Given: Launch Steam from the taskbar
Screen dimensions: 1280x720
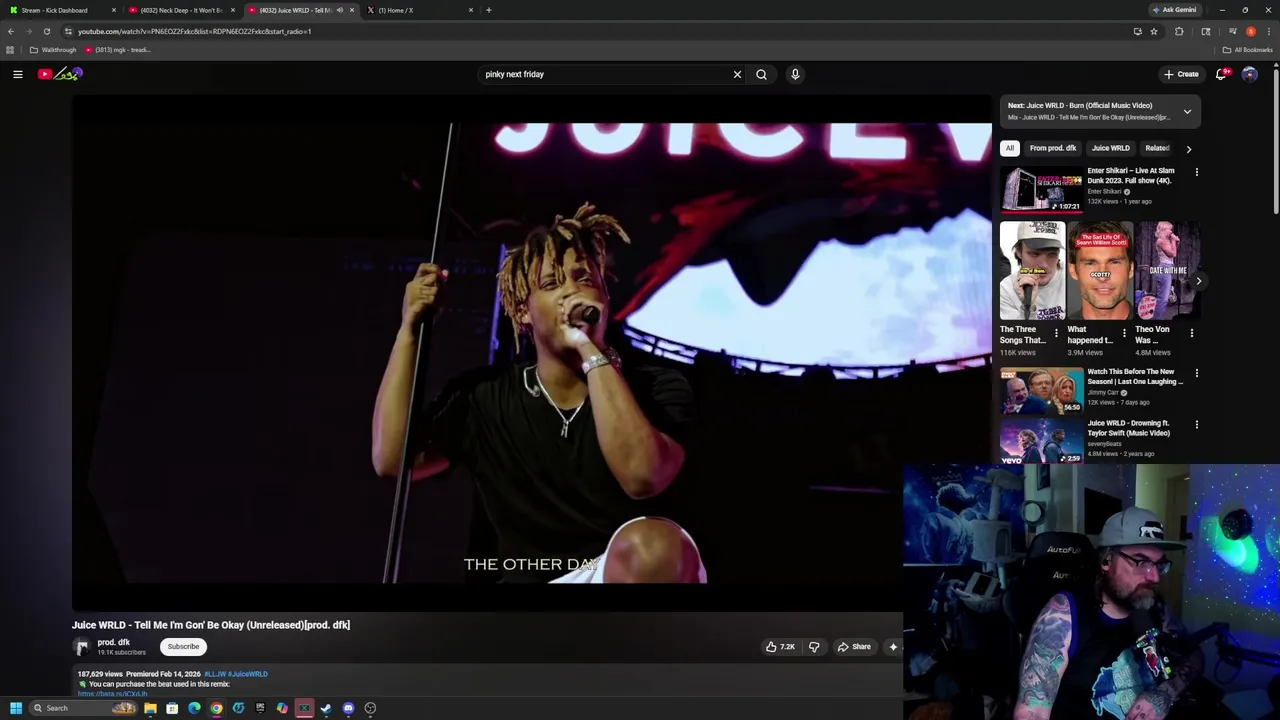Looking at the screenshot, I should tap(326, 708).
